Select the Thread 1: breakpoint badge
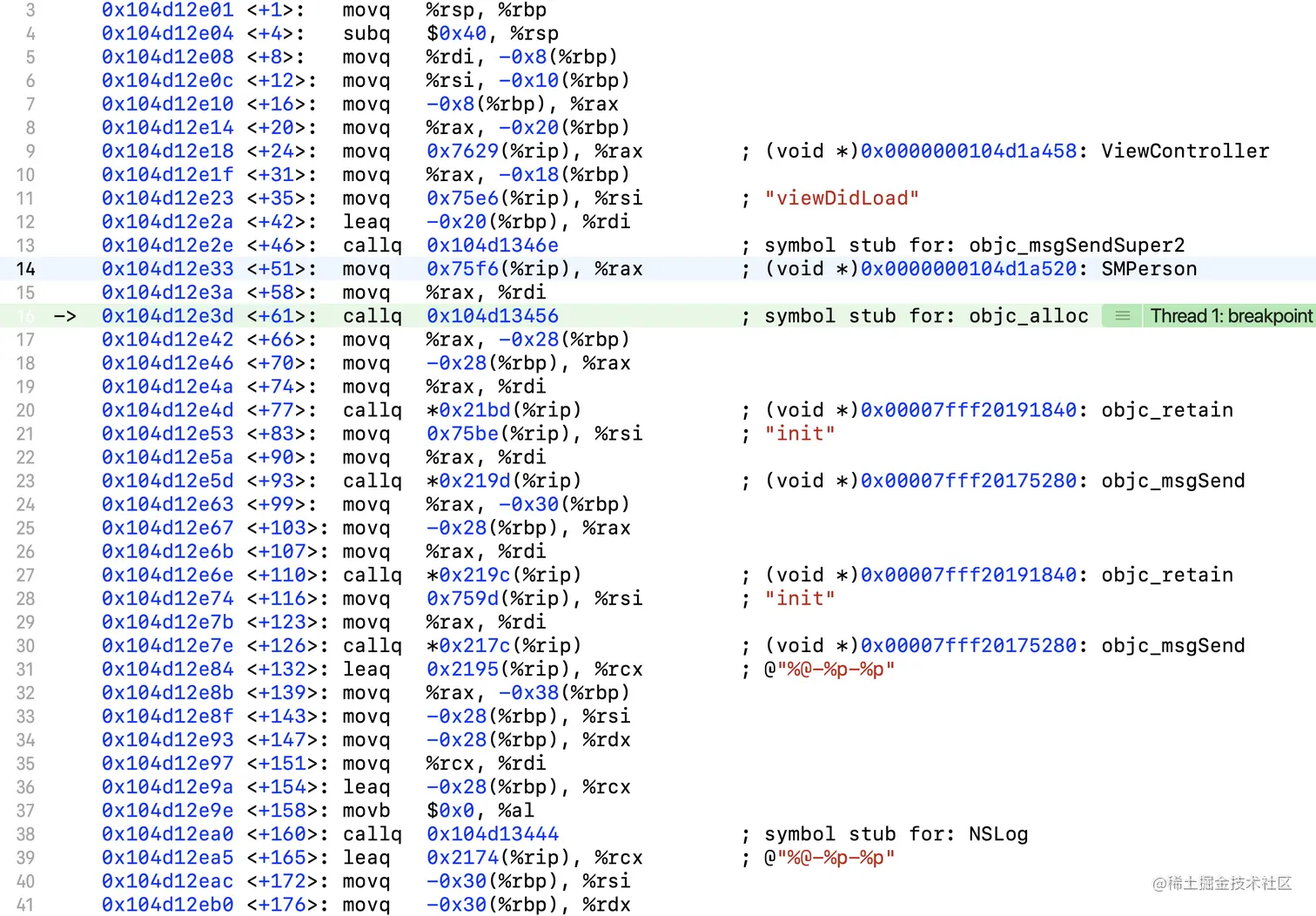Screen dimensions: 1316x916 coord(1231,315)
